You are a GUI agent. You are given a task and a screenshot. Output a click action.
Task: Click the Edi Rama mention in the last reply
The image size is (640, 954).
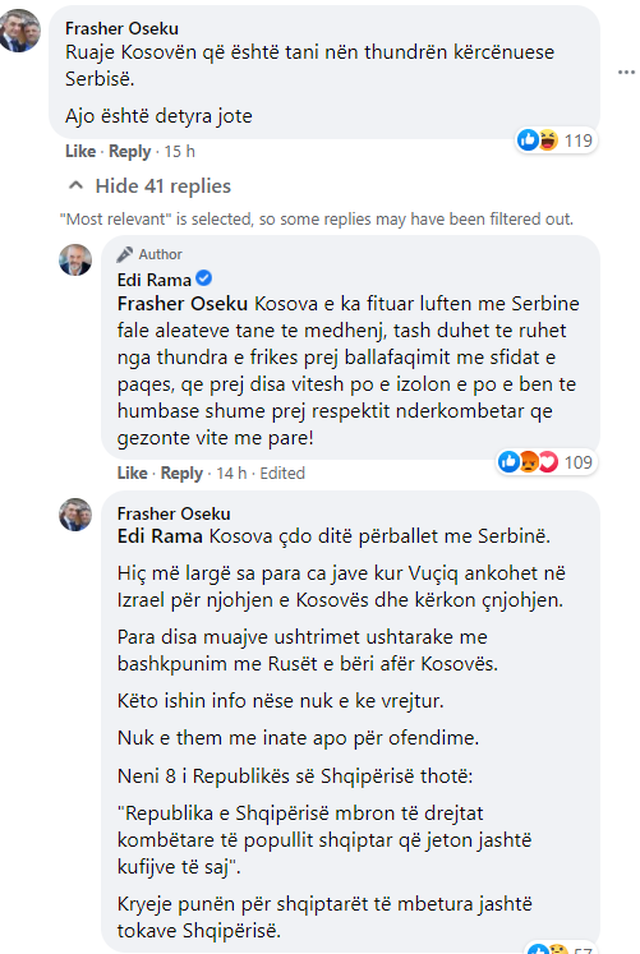[x=160, y=537]
